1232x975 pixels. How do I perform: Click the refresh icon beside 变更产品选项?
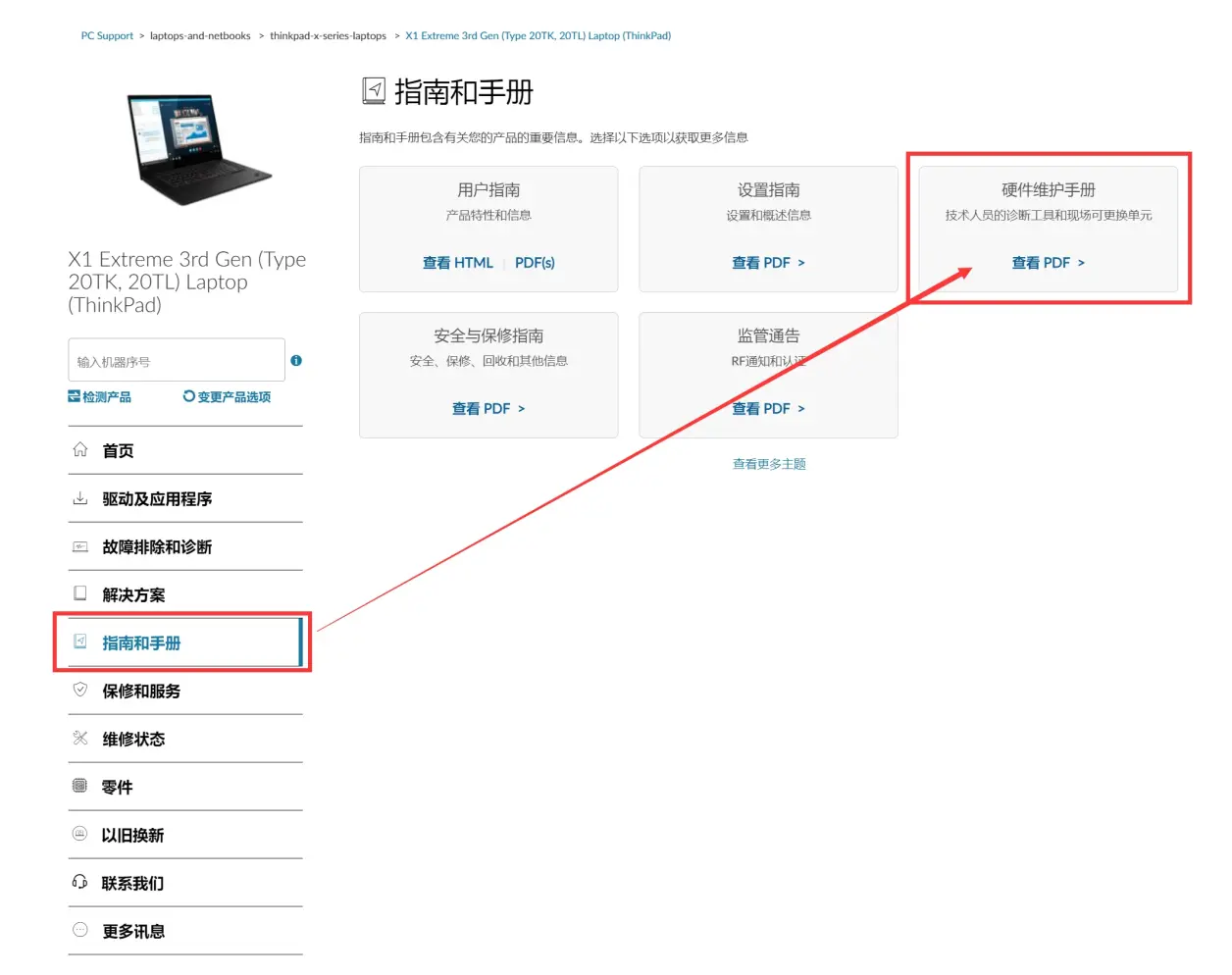(189, 396)
